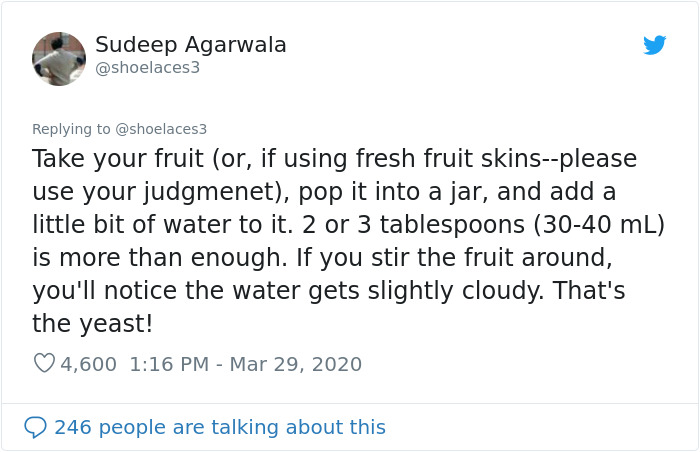Open the Sudeep Agarwala display name link
Image resolution: width=700 pixels, height=452 pixels.
(x=190, y=45)
